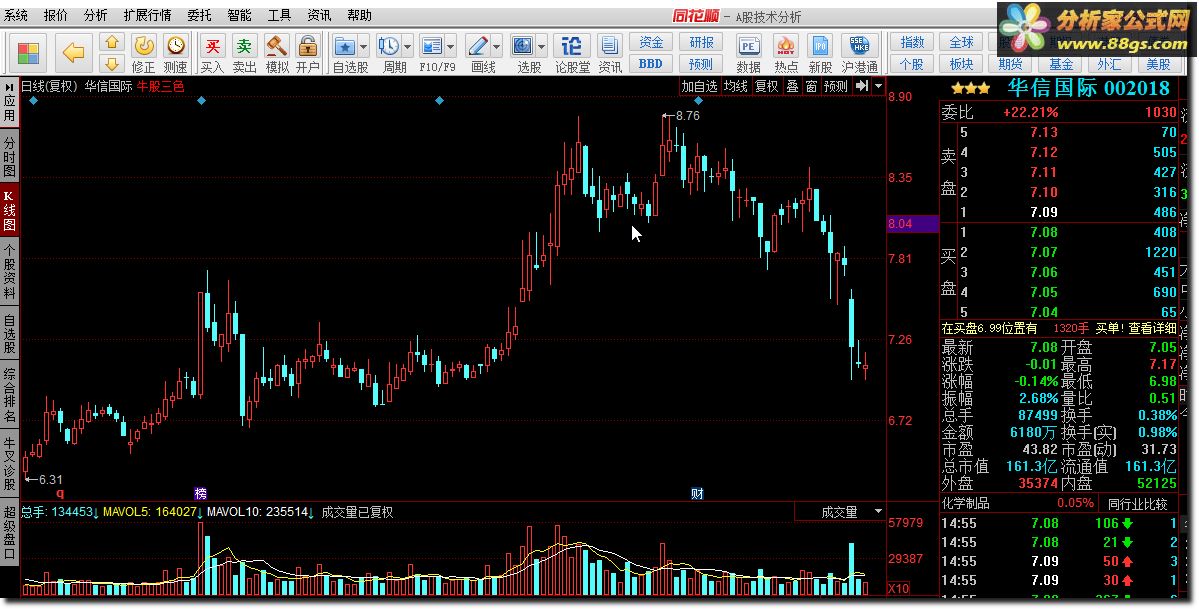
Task: Click the 美股 button
Action: pos(1158,64)
